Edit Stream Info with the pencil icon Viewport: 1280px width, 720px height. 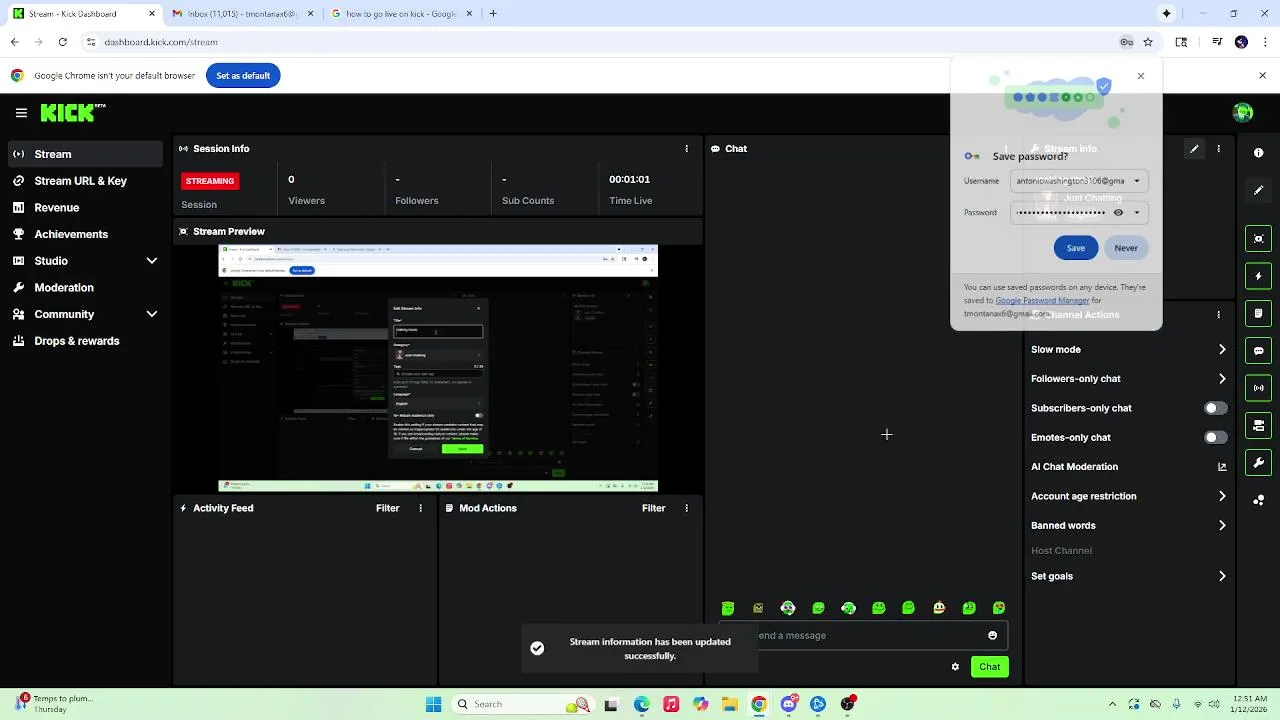[1194, 149]
